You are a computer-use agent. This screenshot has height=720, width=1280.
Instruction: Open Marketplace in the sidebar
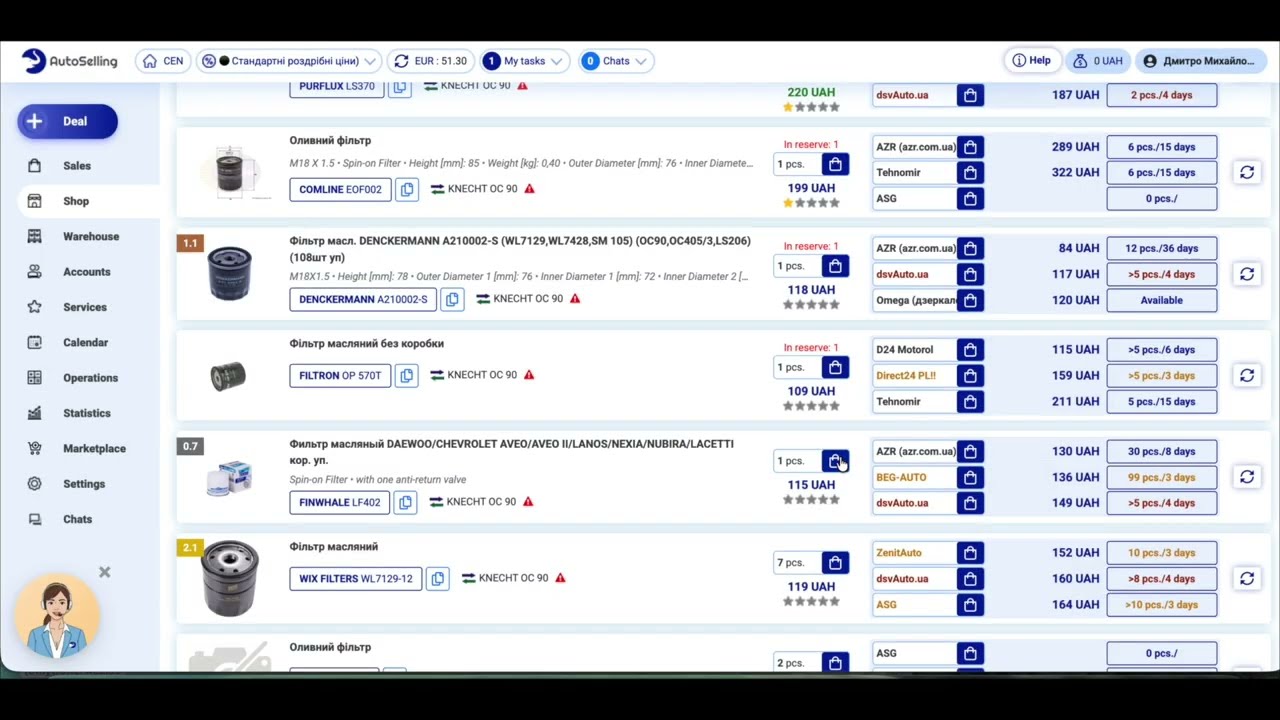[94, 449]
